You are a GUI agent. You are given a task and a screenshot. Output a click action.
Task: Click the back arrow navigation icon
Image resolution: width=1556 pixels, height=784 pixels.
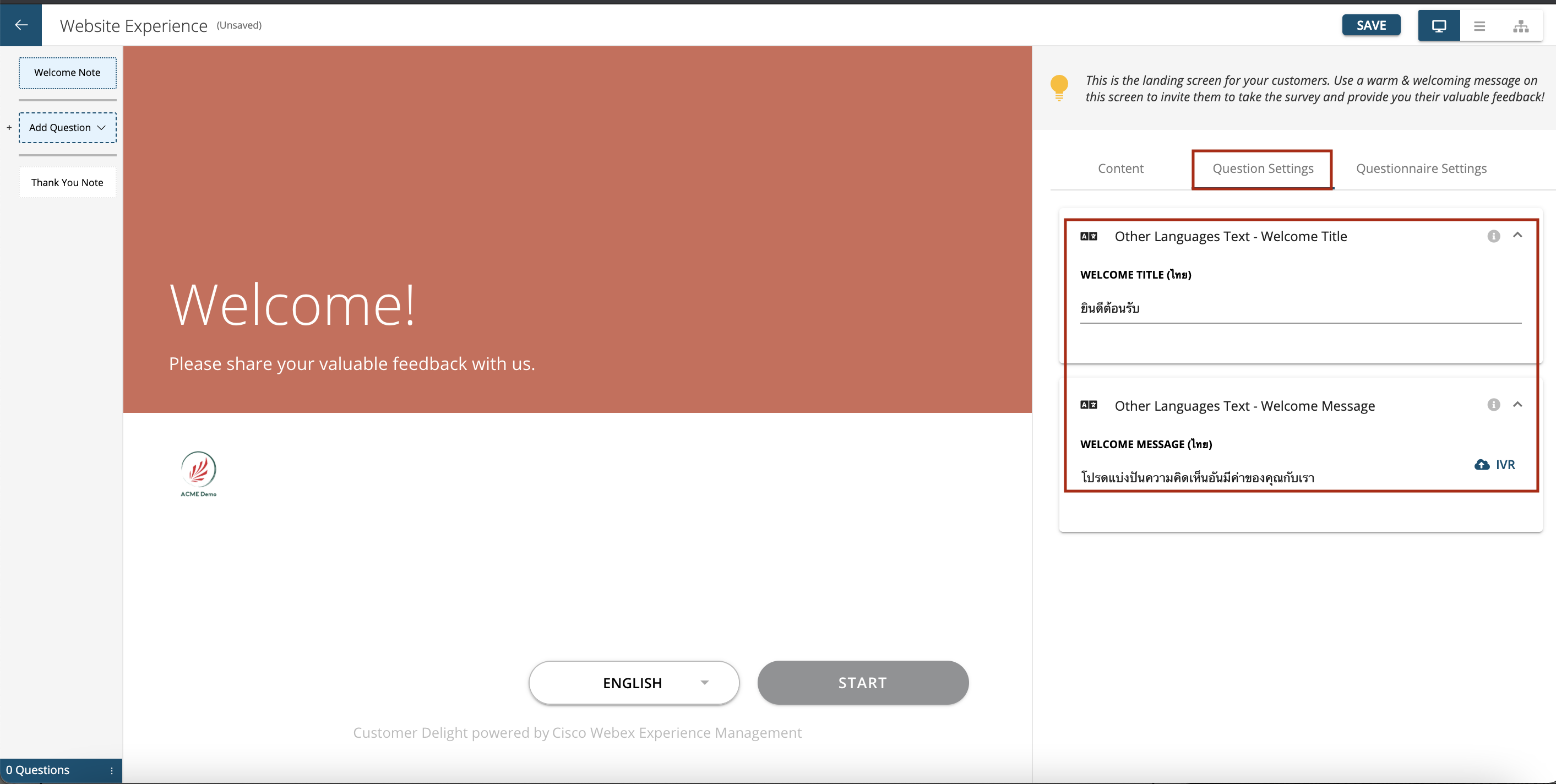(x=22, y=25)
